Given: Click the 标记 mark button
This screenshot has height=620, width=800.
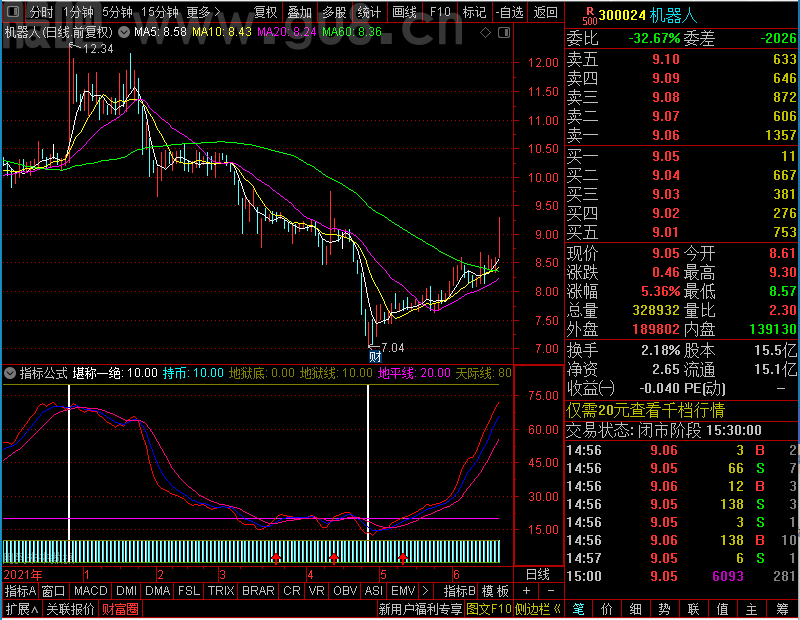Looking at the screenshot, I should click(x=474, y=12).
